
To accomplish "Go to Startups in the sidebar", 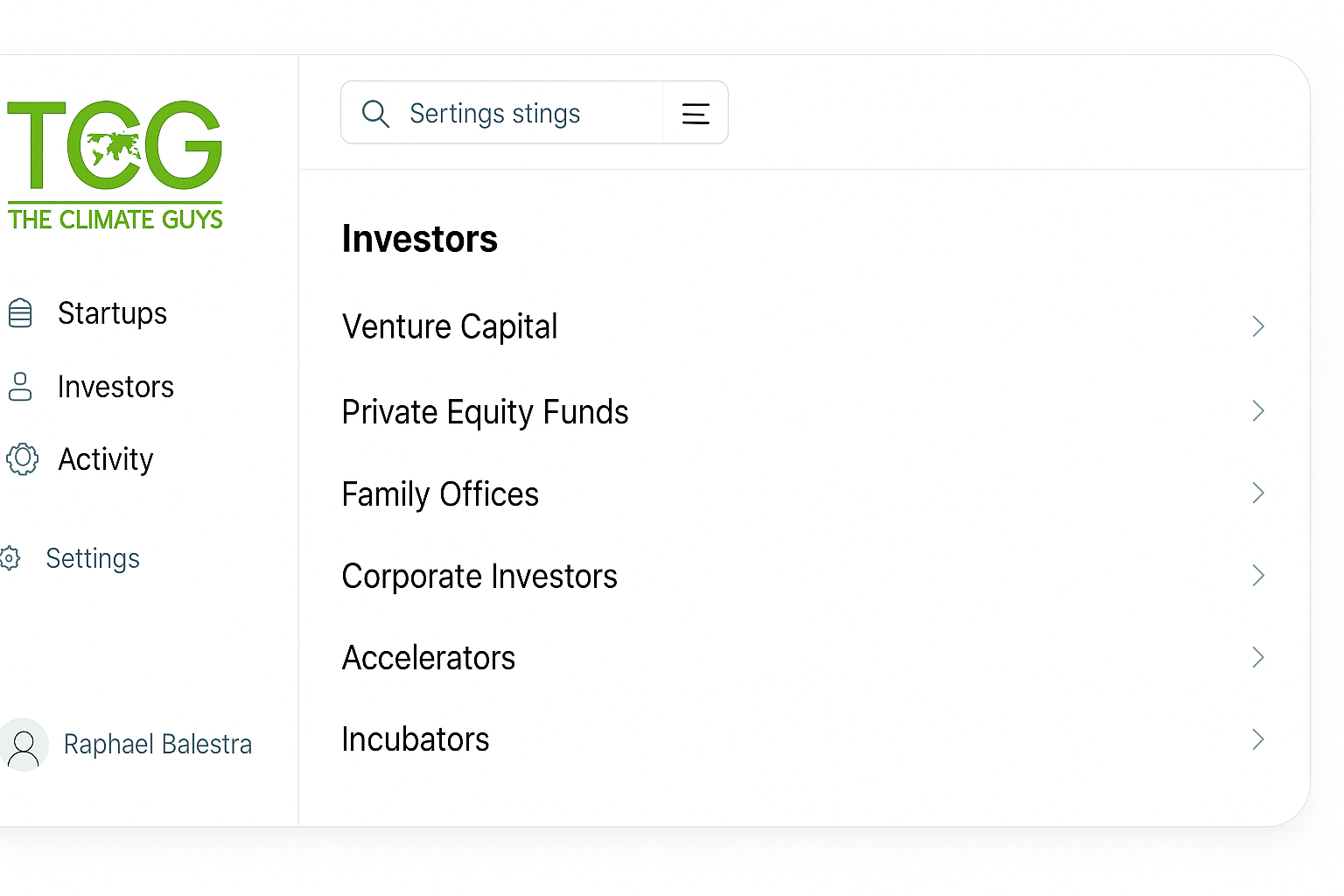I will tap(112, 313).
